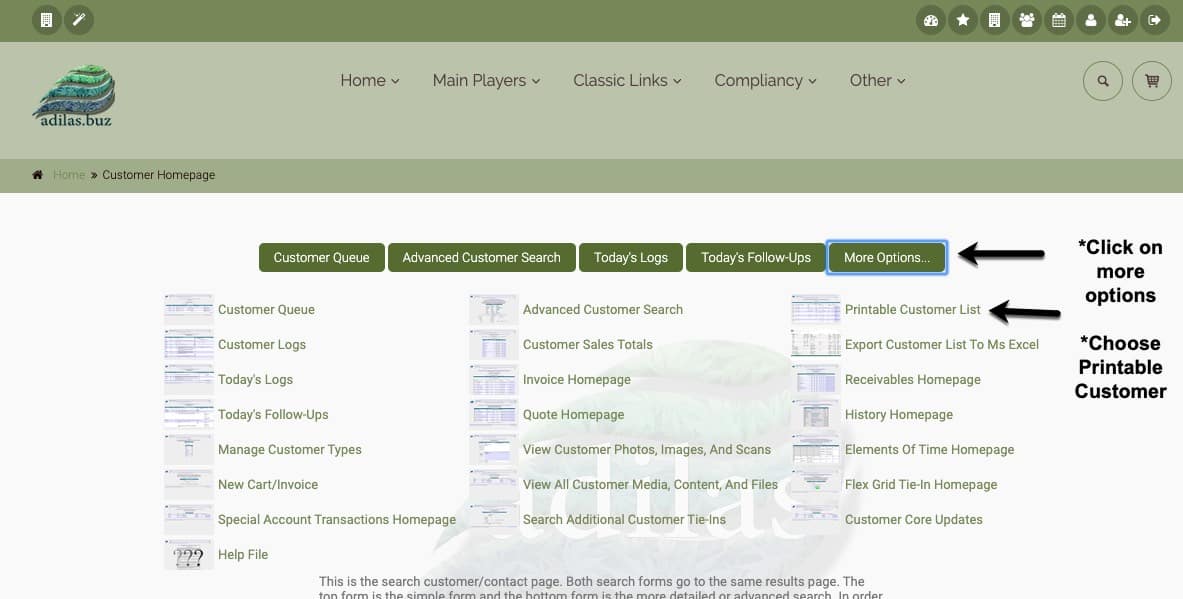Open the Other menu
The image size is (1183, 599).
(x=877, y=81)
